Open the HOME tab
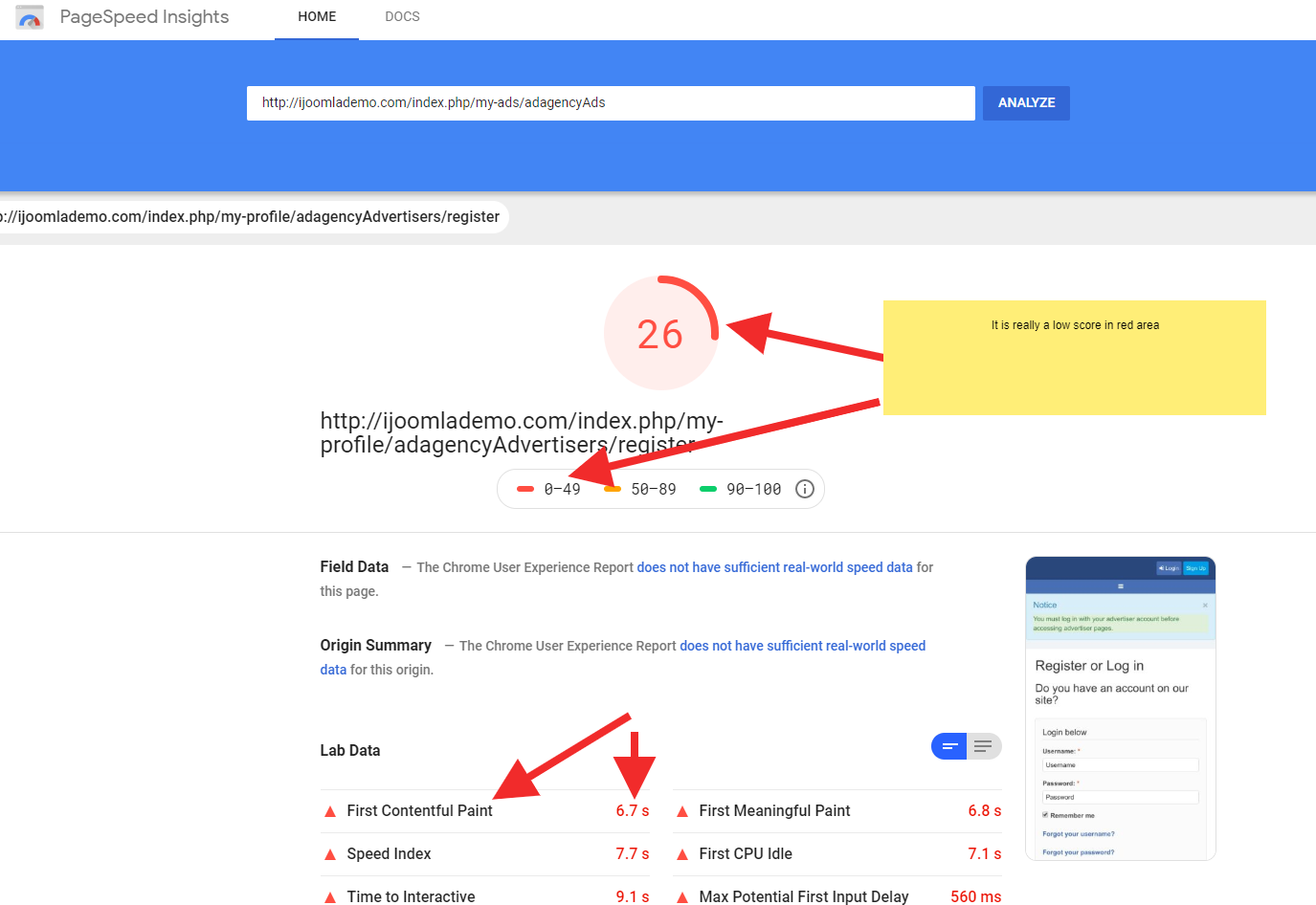 pos(317,17)
